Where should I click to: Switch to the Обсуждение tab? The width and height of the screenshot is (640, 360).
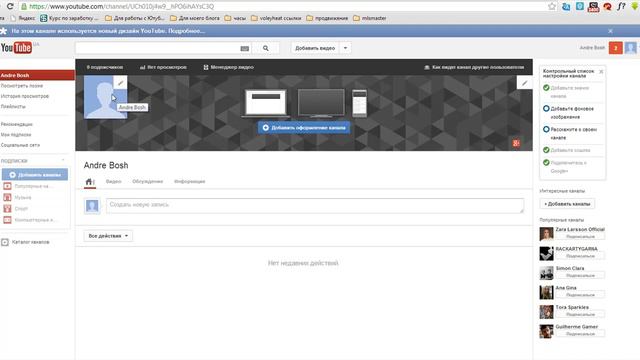click(147, 182)
